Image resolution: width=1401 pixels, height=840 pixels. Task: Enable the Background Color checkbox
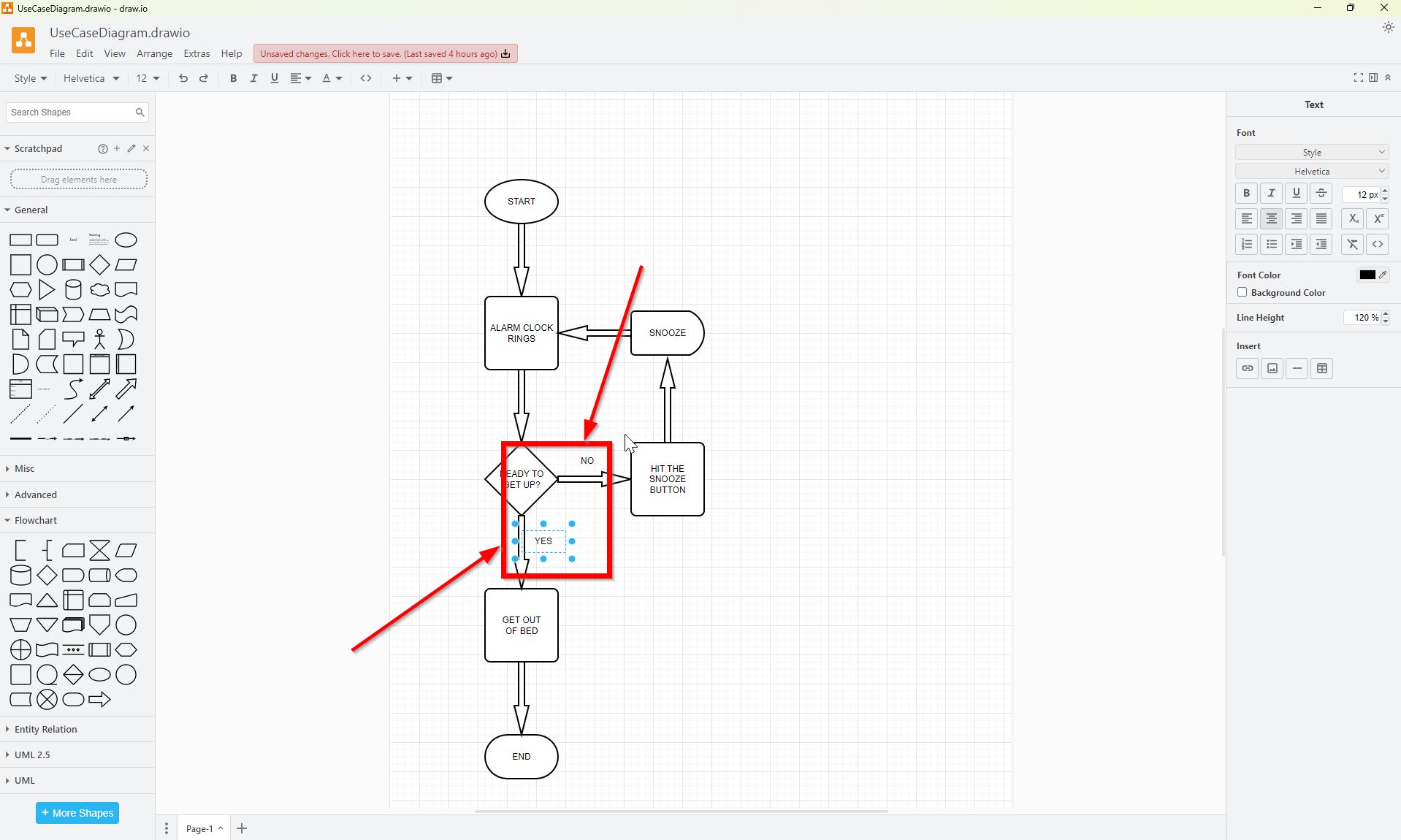pos(1242,292)
